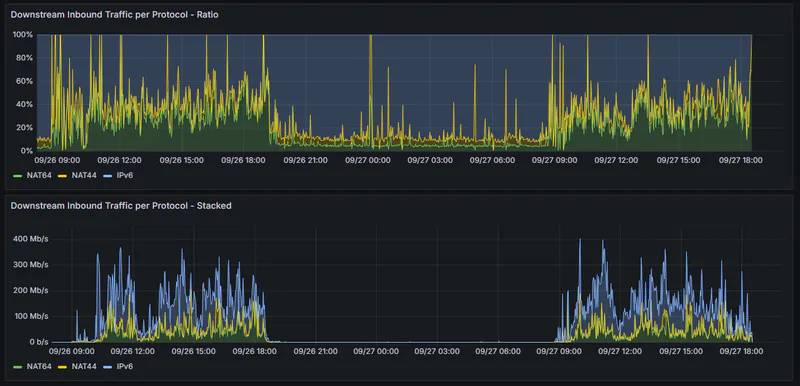Click blue IPv6 color swatch in Ratio legend

click(x=107, y=175)
